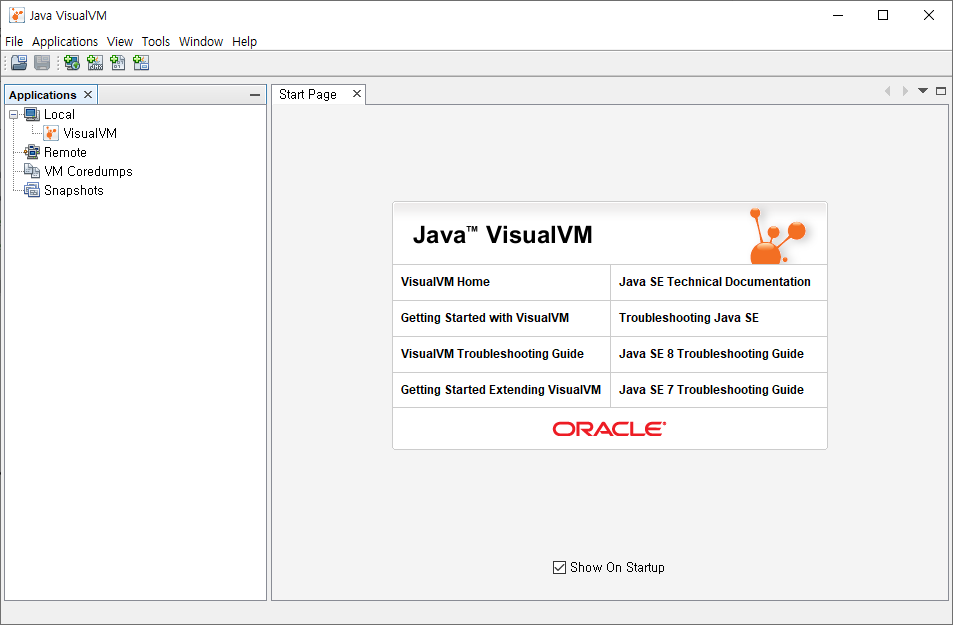This screenshot has height=625, width=953.
Task: Open VisualVM Troubleshooting Guide link
Action: click(492, 353)
